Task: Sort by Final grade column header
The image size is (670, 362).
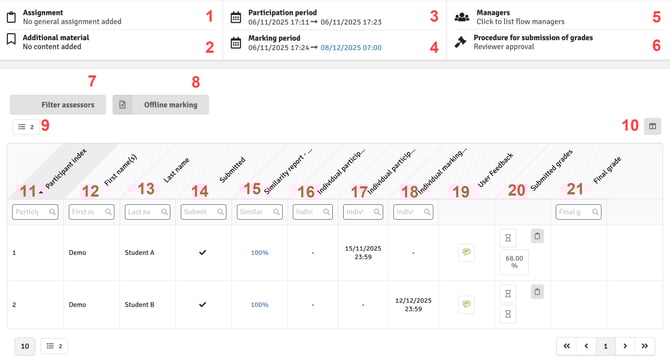Action: [607, 170]
